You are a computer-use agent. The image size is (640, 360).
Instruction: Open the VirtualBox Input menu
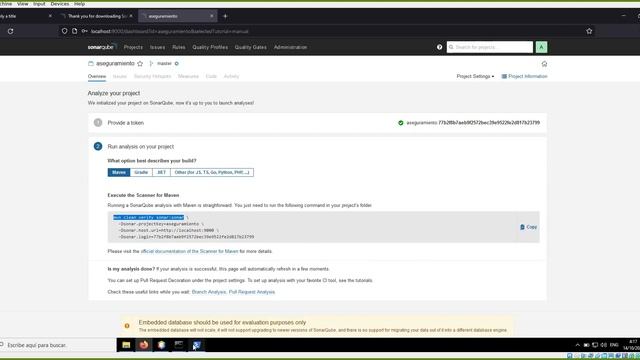[39, 4]
